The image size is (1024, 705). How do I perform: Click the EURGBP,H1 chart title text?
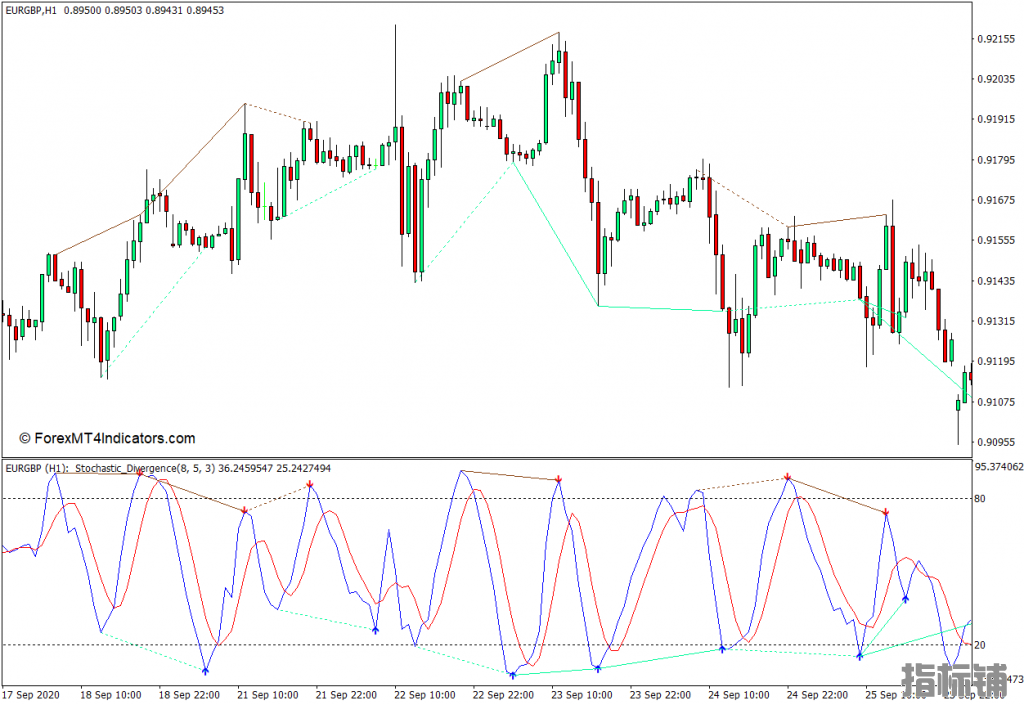click(x=32, y=10)
